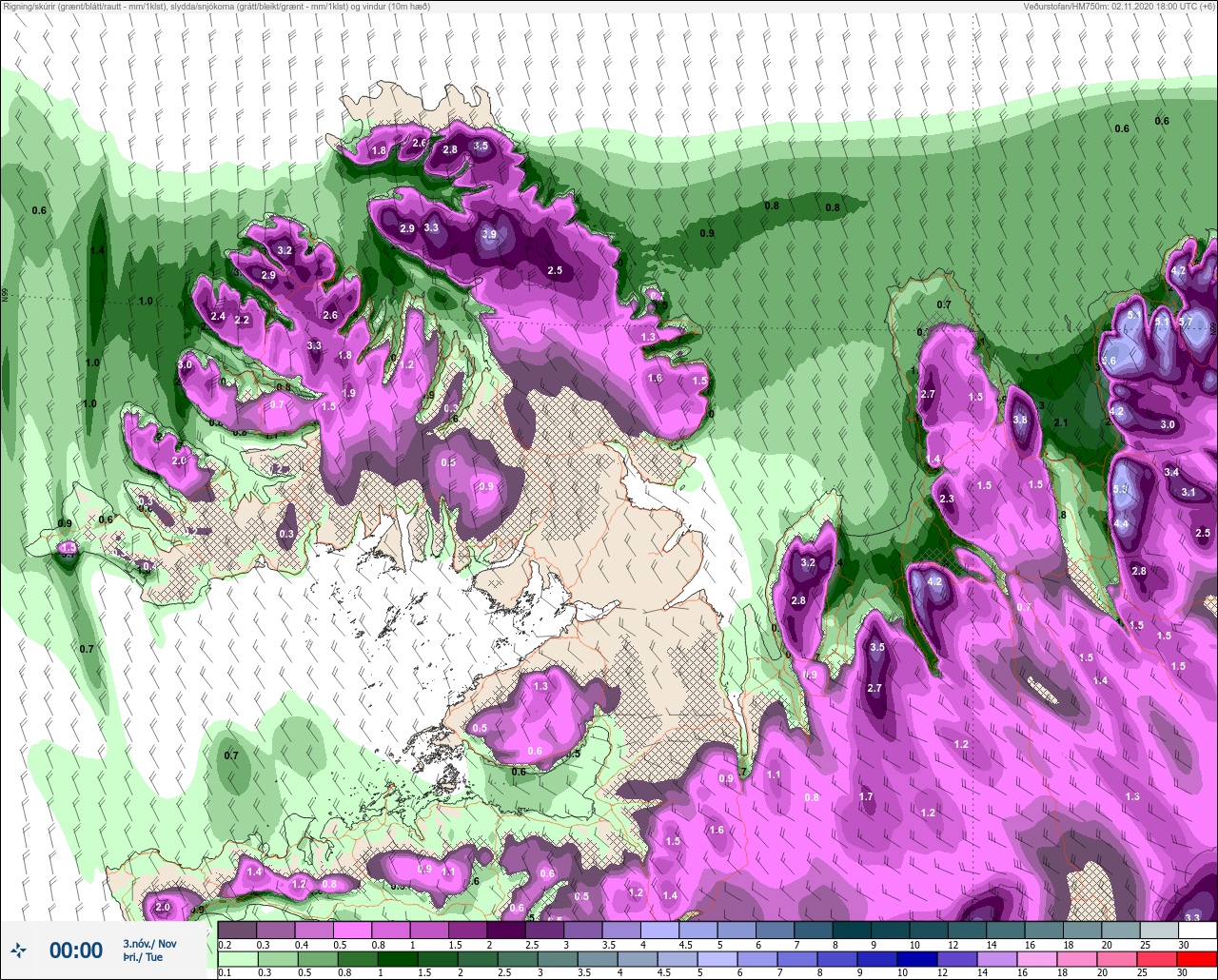Click the 2.3 precipitation value on map

[x=947, y=499]
